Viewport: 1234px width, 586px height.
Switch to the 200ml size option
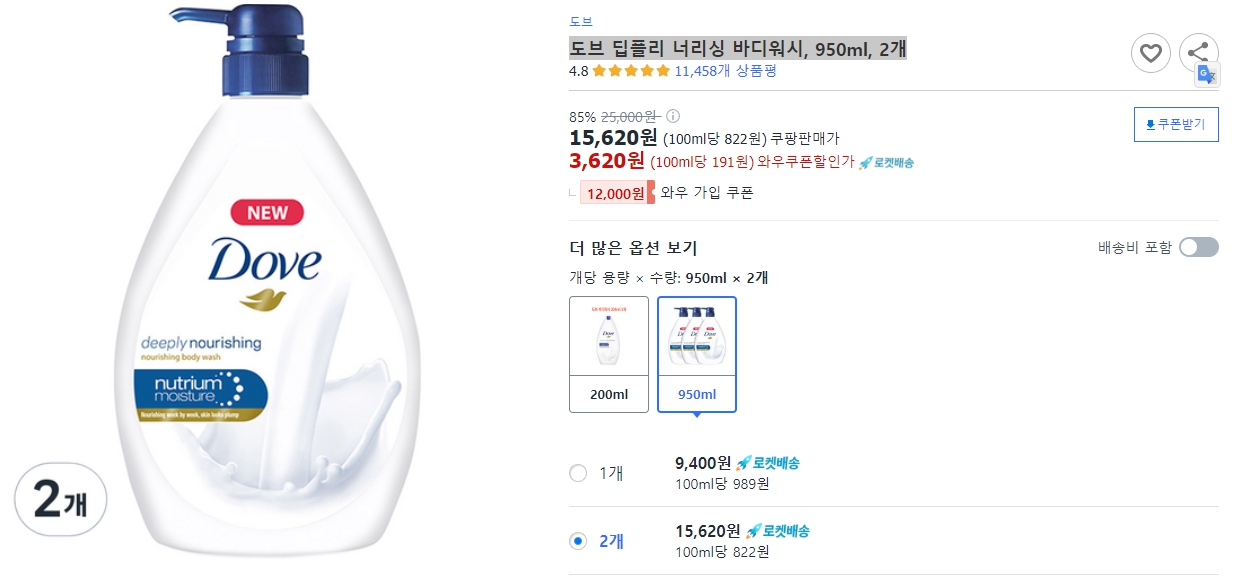coord(608,354)
